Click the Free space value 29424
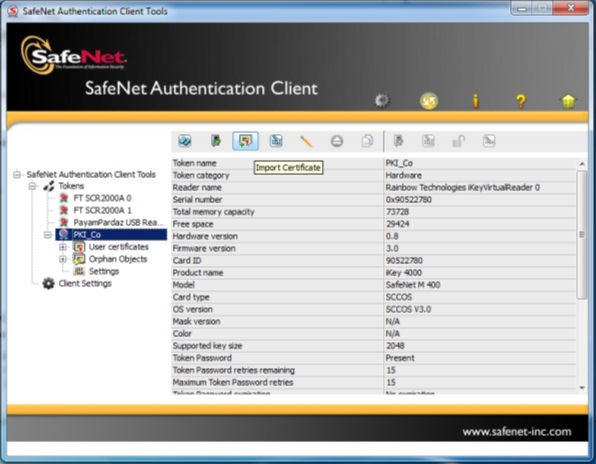 (x=398, y=224)
